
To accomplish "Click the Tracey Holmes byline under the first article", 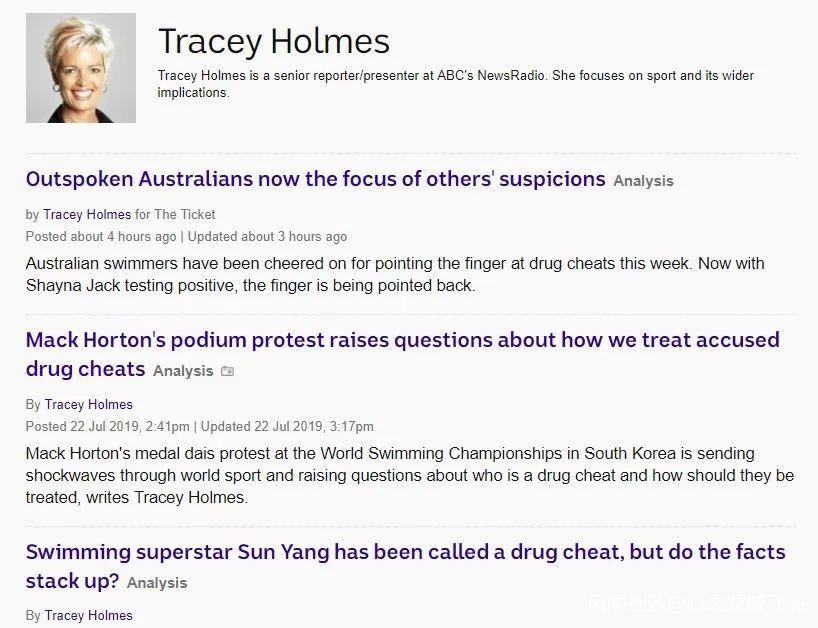I will (x=87, y=214).
